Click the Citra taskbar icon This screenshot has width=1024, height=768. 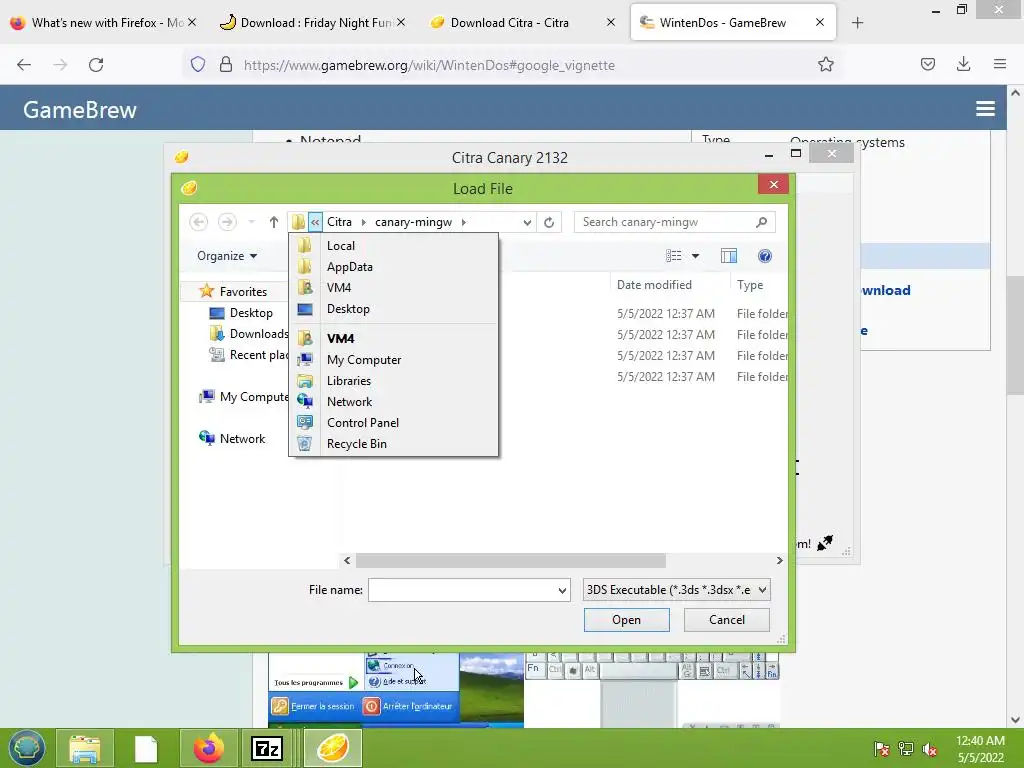pyautogui.click(x=333, y=748)
